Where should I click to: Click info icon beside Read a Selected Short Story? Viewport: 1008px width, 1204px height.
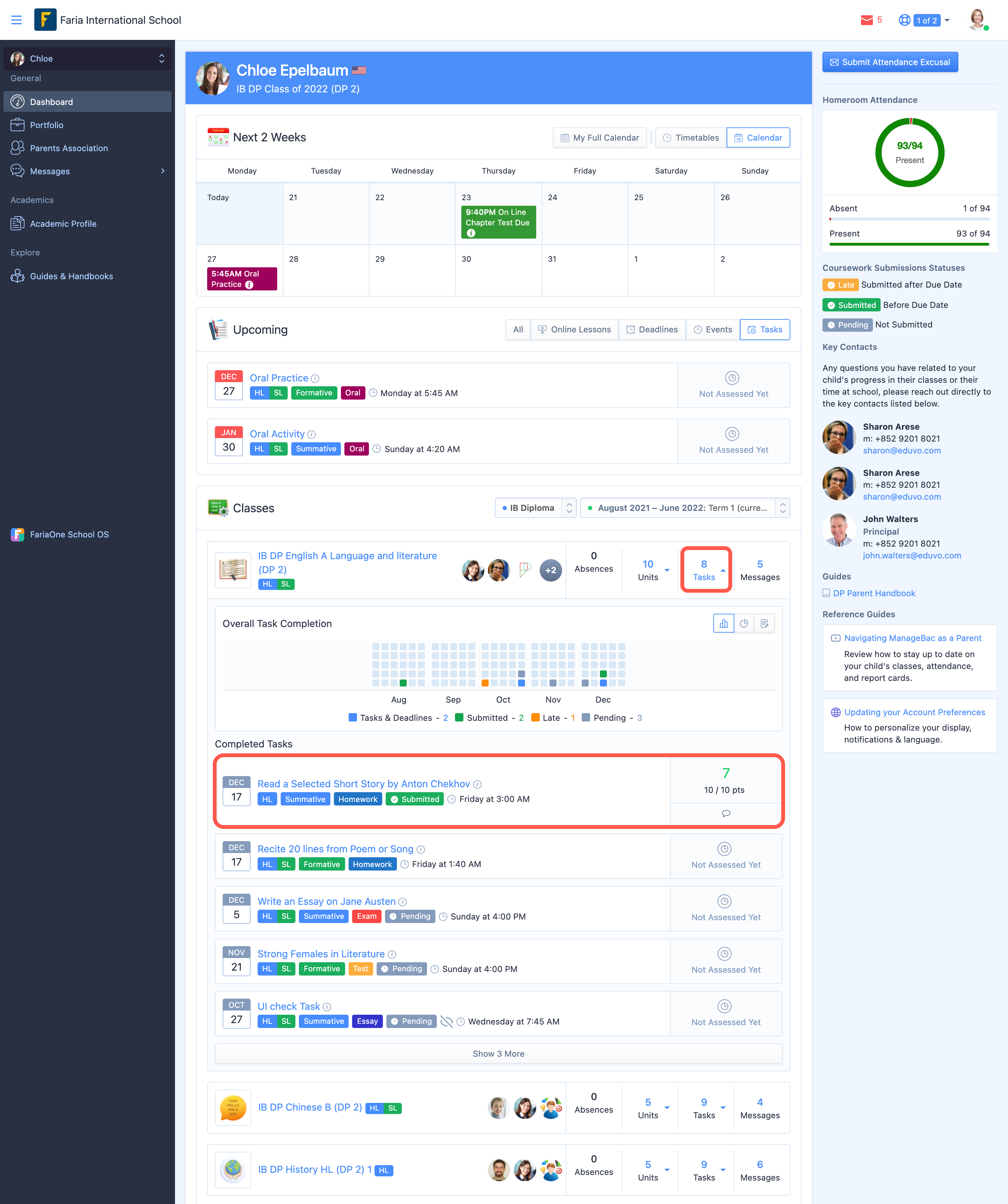pos(477,784)
